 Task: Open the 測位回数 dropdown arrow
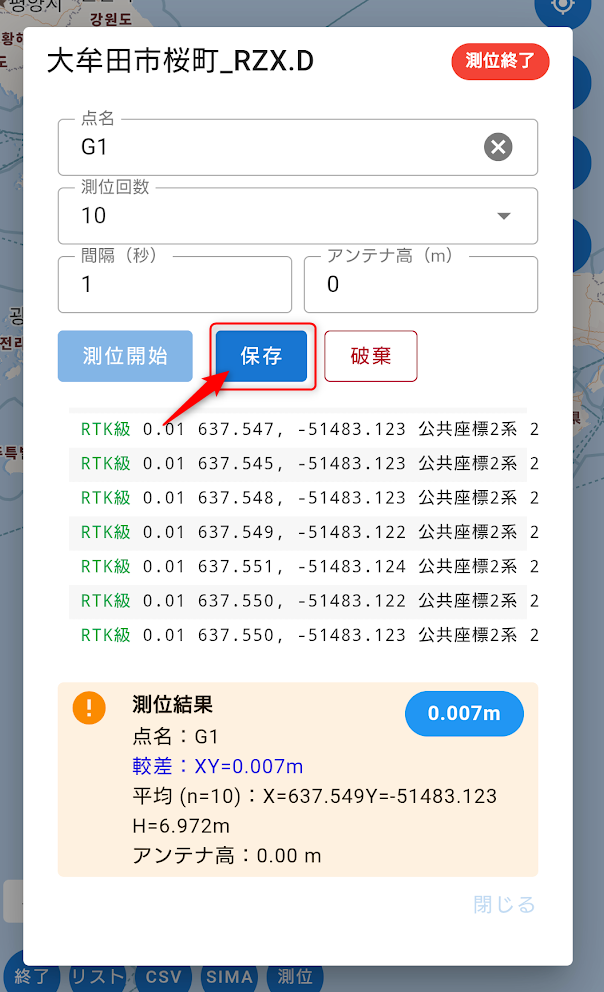click(504, 216)
